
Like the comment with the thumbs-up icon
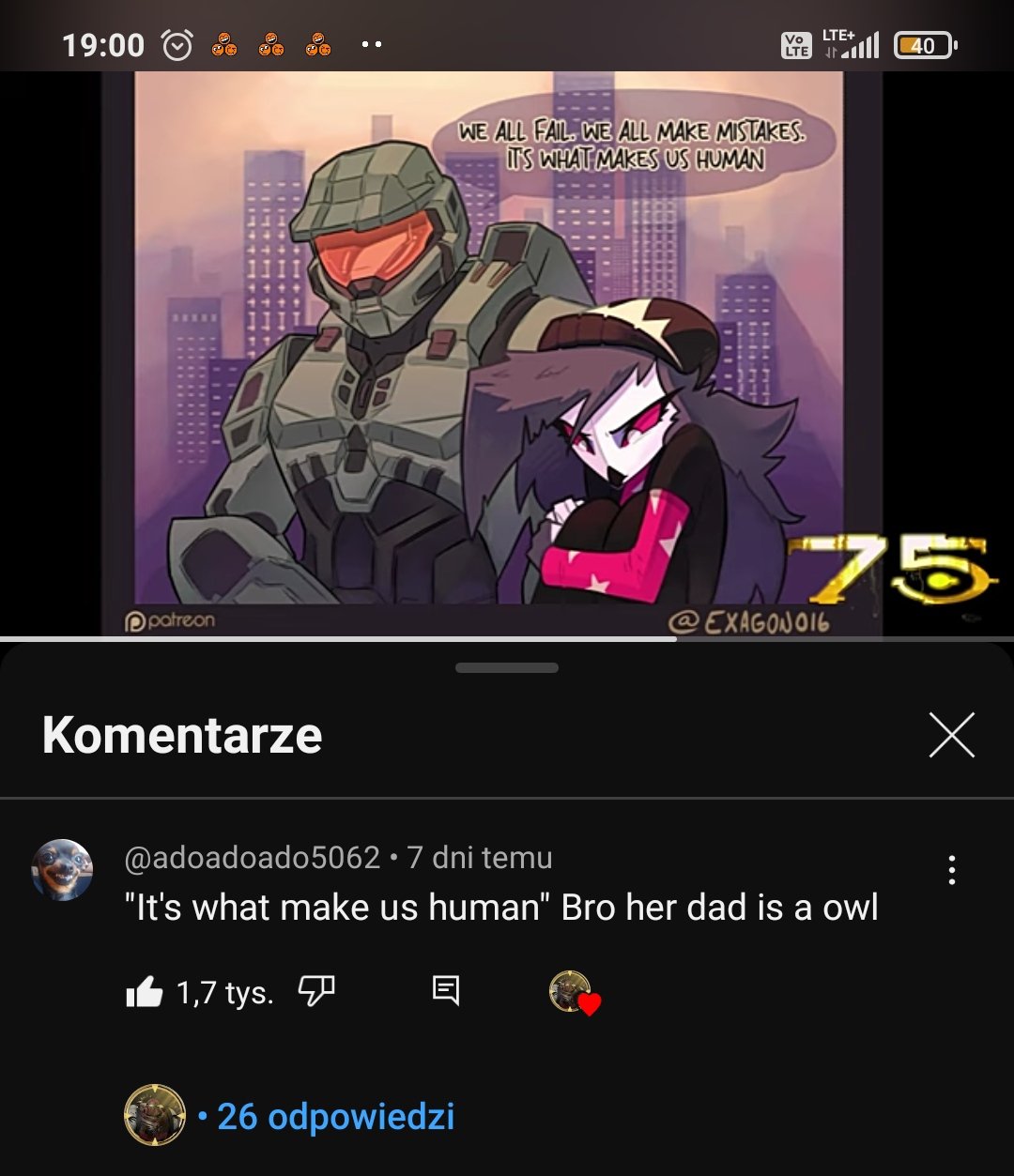tap(144, 992)
